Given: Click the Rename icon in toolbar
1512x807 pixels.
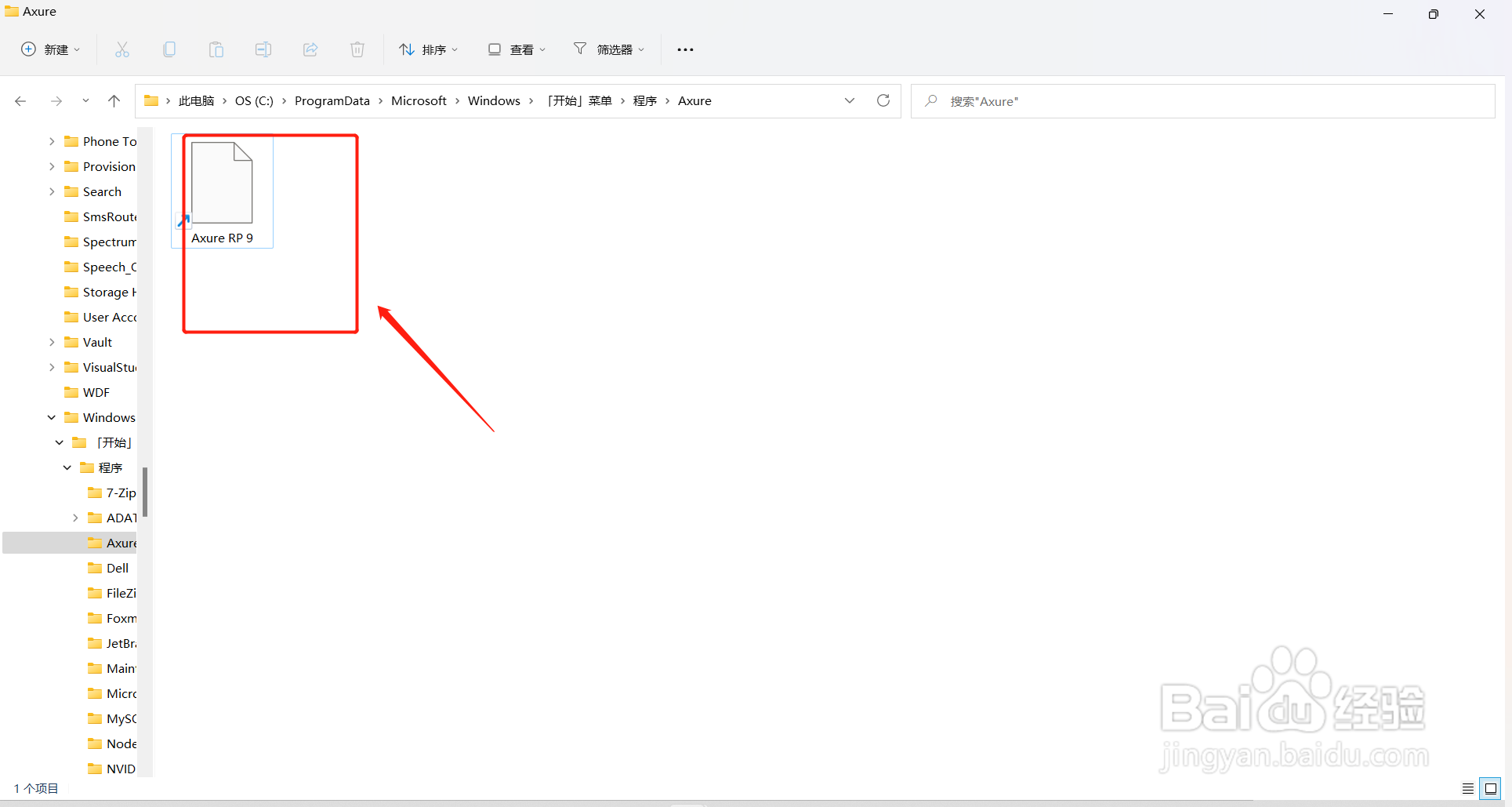Looking at the screenshot, I should (263, 49).
